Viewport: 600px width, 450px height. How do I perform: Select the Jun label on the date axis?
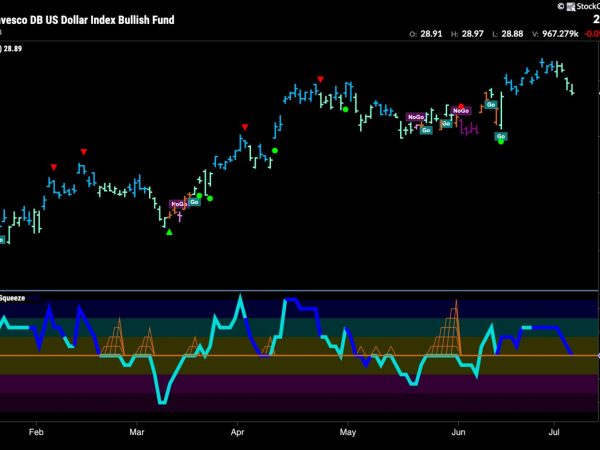(x=458, y=432)
